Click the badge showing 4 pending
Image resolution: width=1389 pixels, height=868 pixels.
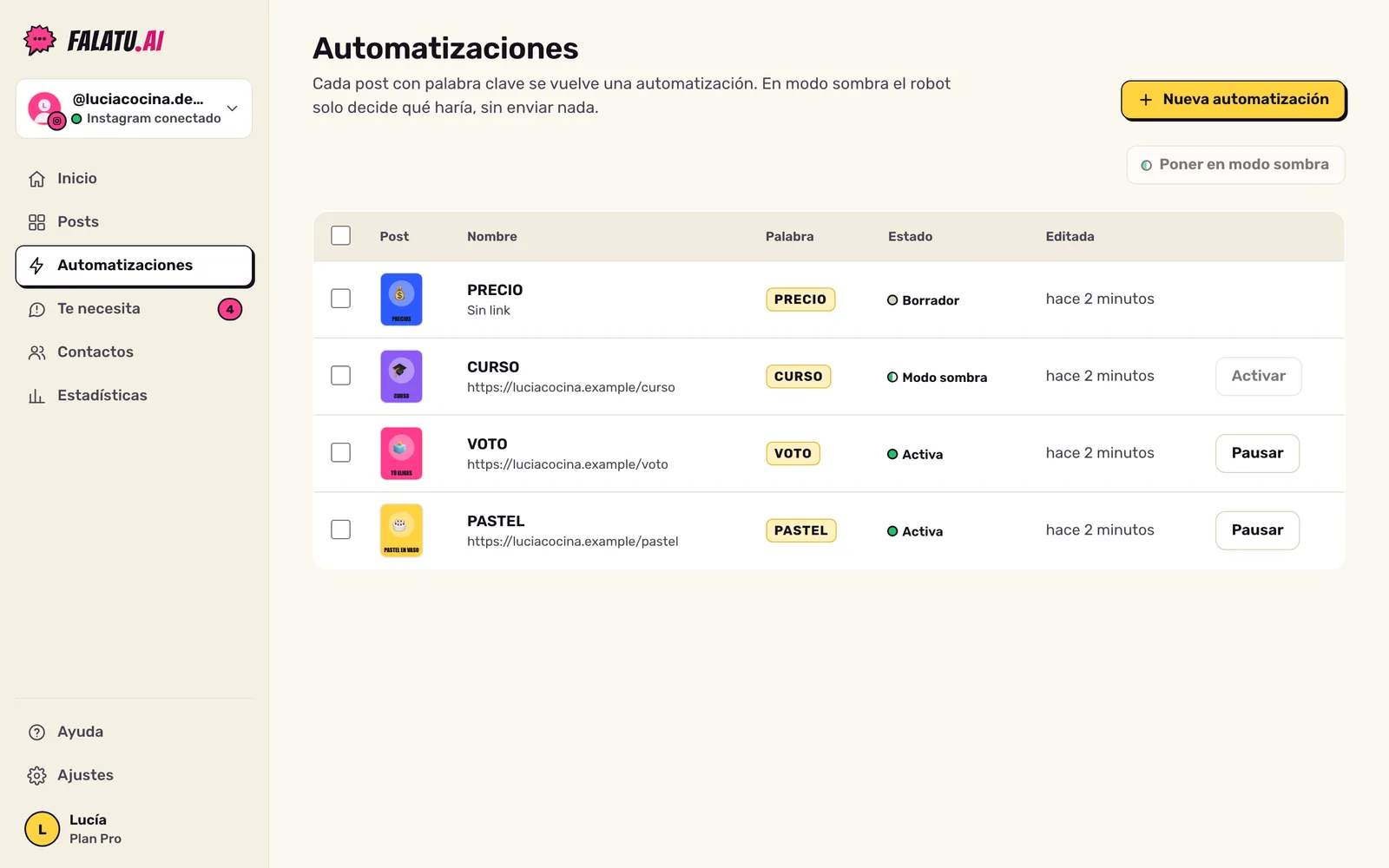(230, 309)
